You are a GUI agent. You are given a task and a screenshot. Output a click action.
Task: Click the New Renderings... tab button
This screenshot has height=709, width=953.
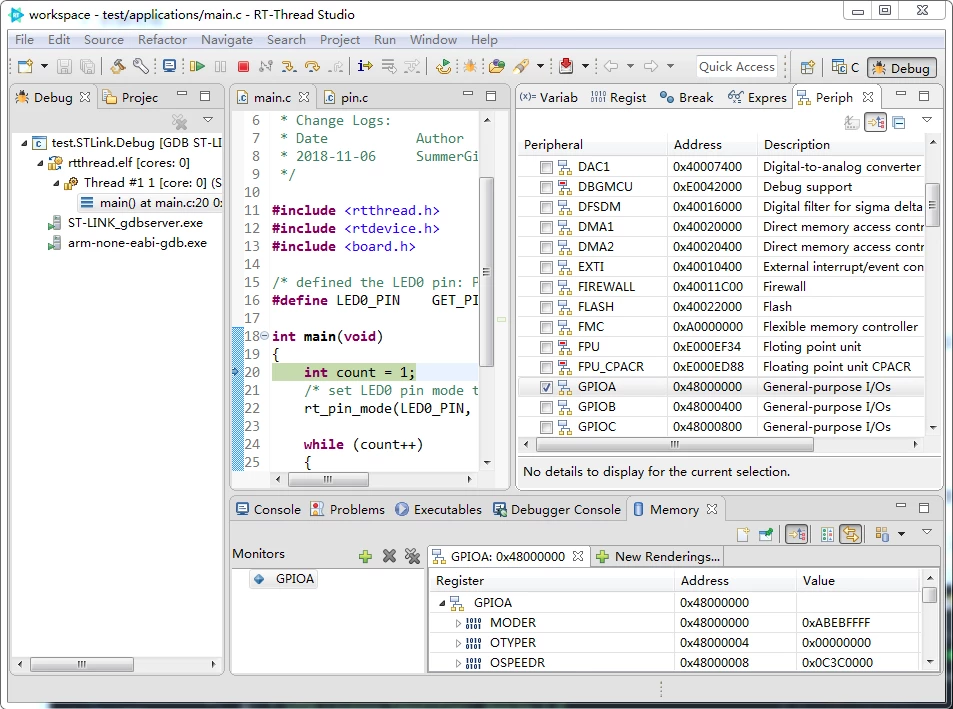pyautogui.click(x=658, y=557)
